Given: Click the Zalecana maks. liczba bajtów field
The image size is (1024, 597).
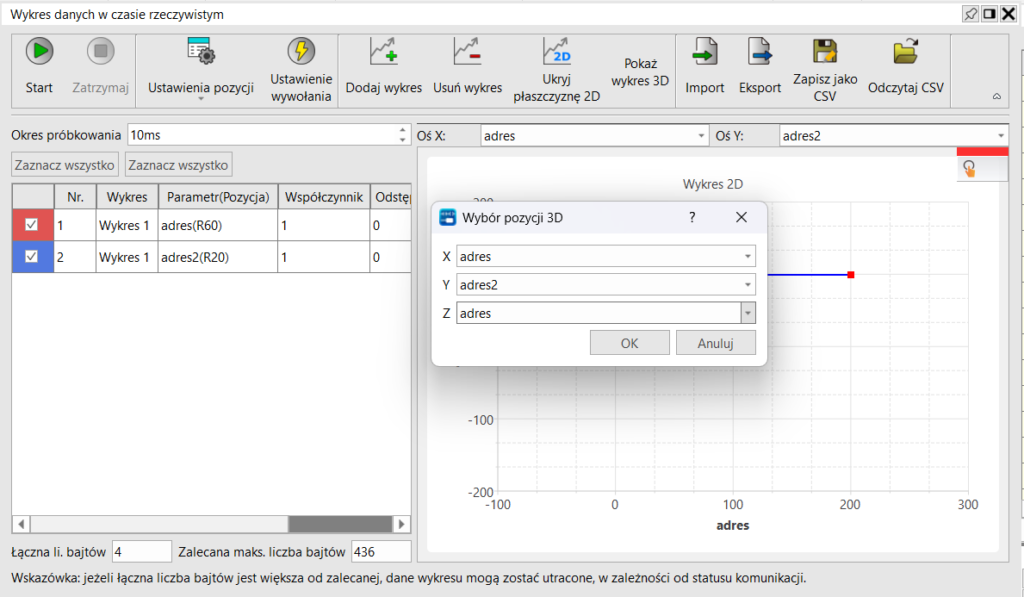Looking at the screenshot, I should [381, 552].
